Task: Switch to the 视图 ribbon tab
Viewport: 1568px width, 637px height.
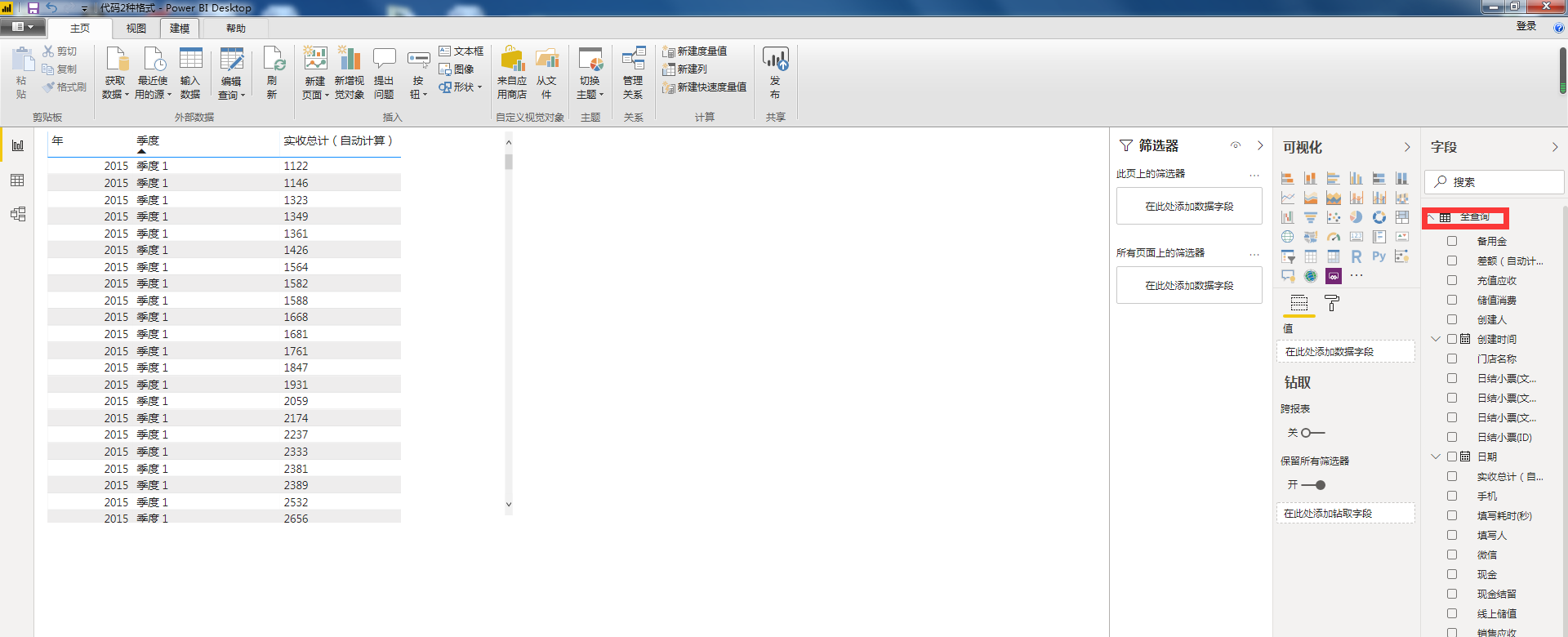Action: pyautogui.click(x=136, y=29)
